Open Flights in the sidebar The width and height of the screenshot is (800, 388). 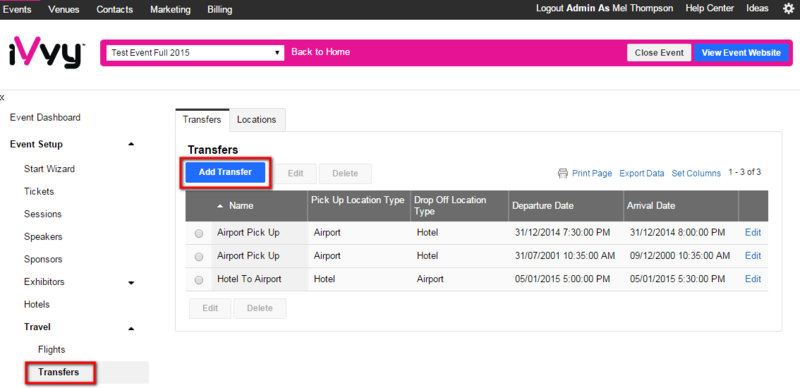coord(52,350)
